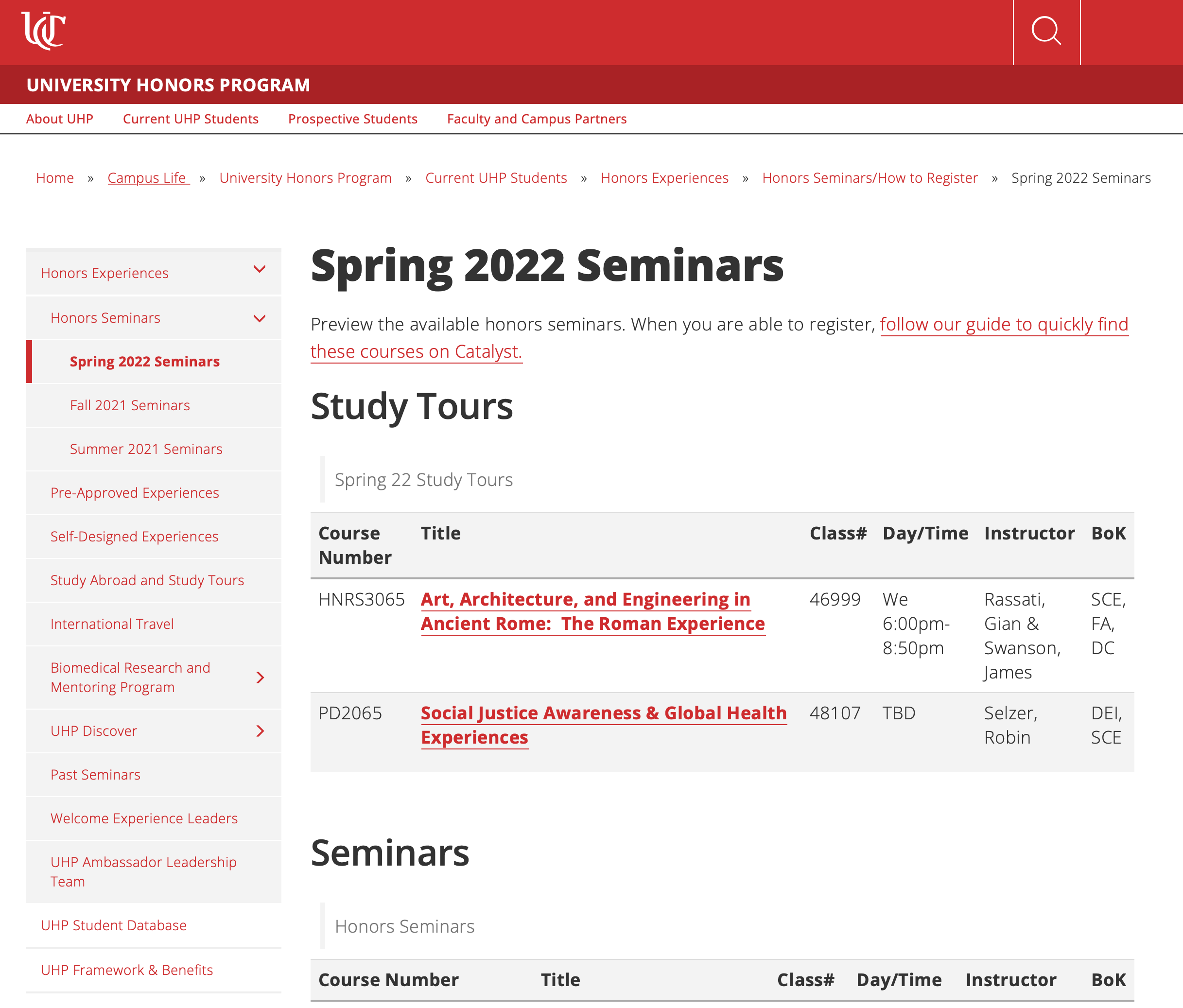Click University Honors Program banner title

coord(169,85)
